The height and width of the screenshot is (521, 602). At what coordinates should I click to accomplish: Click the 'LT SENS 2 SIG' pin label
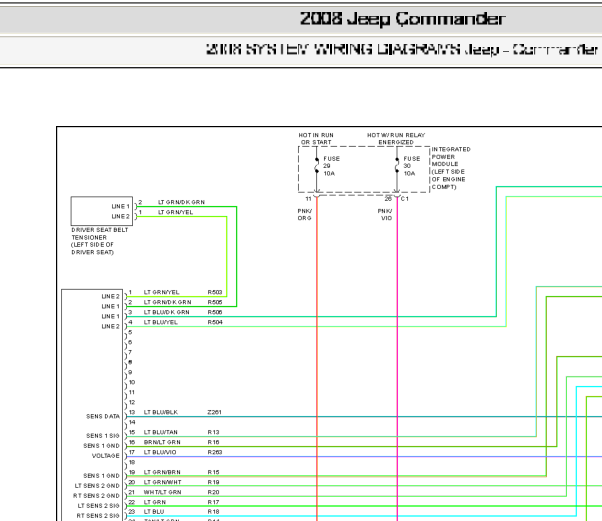(99, 506)
